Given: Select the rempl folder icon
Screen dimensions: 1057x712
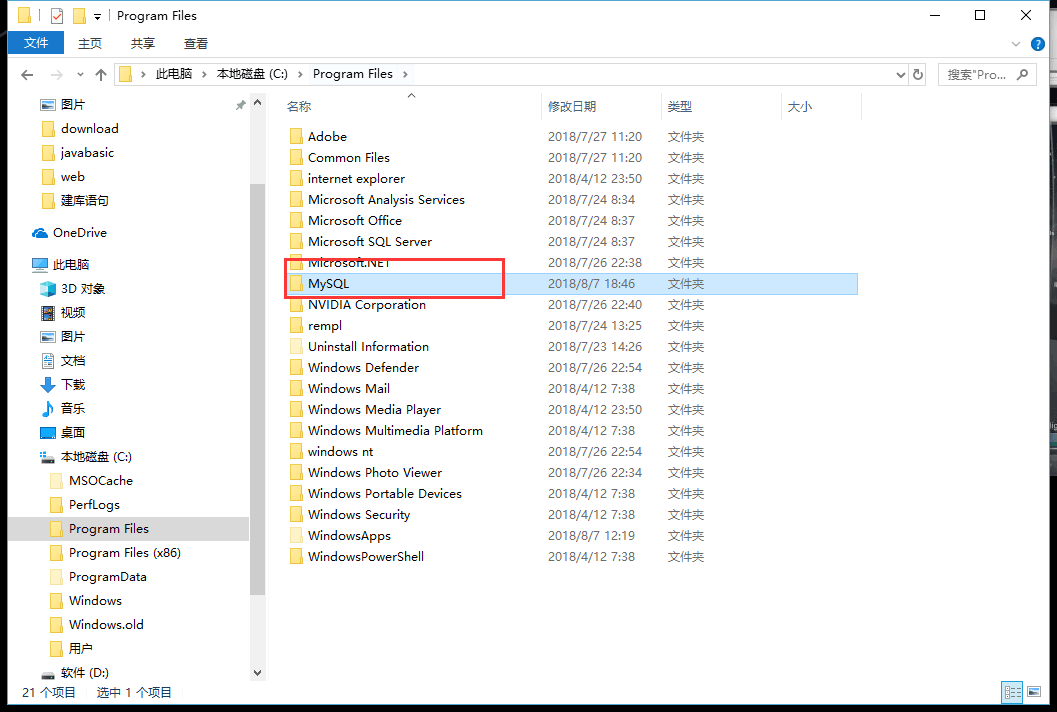Looking at the screenshot, I should click(296, 326).
